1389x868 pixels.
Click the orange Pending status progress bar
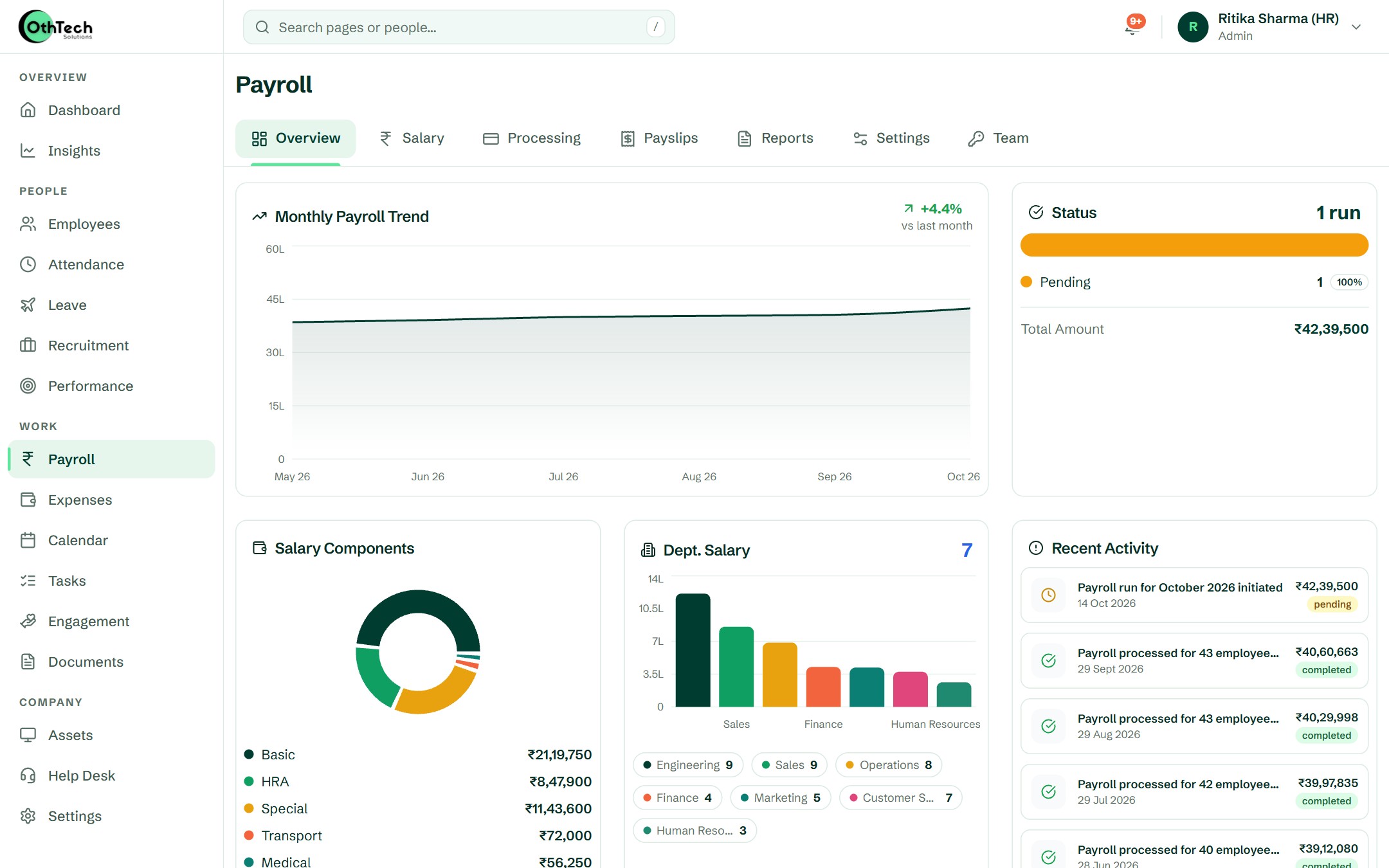(x=1194, y=245)
